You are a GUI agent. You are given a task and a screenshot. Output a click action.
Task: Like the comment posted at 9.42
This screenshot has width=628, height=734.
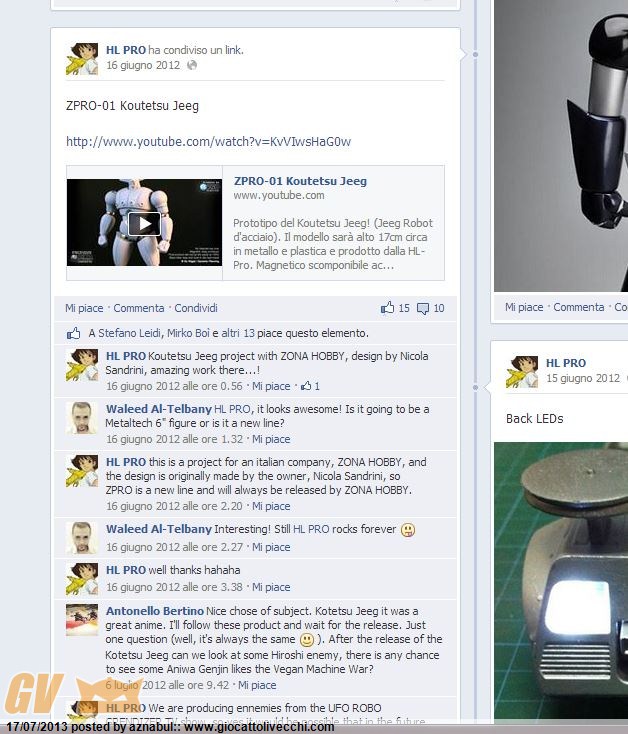click(257, 685)
